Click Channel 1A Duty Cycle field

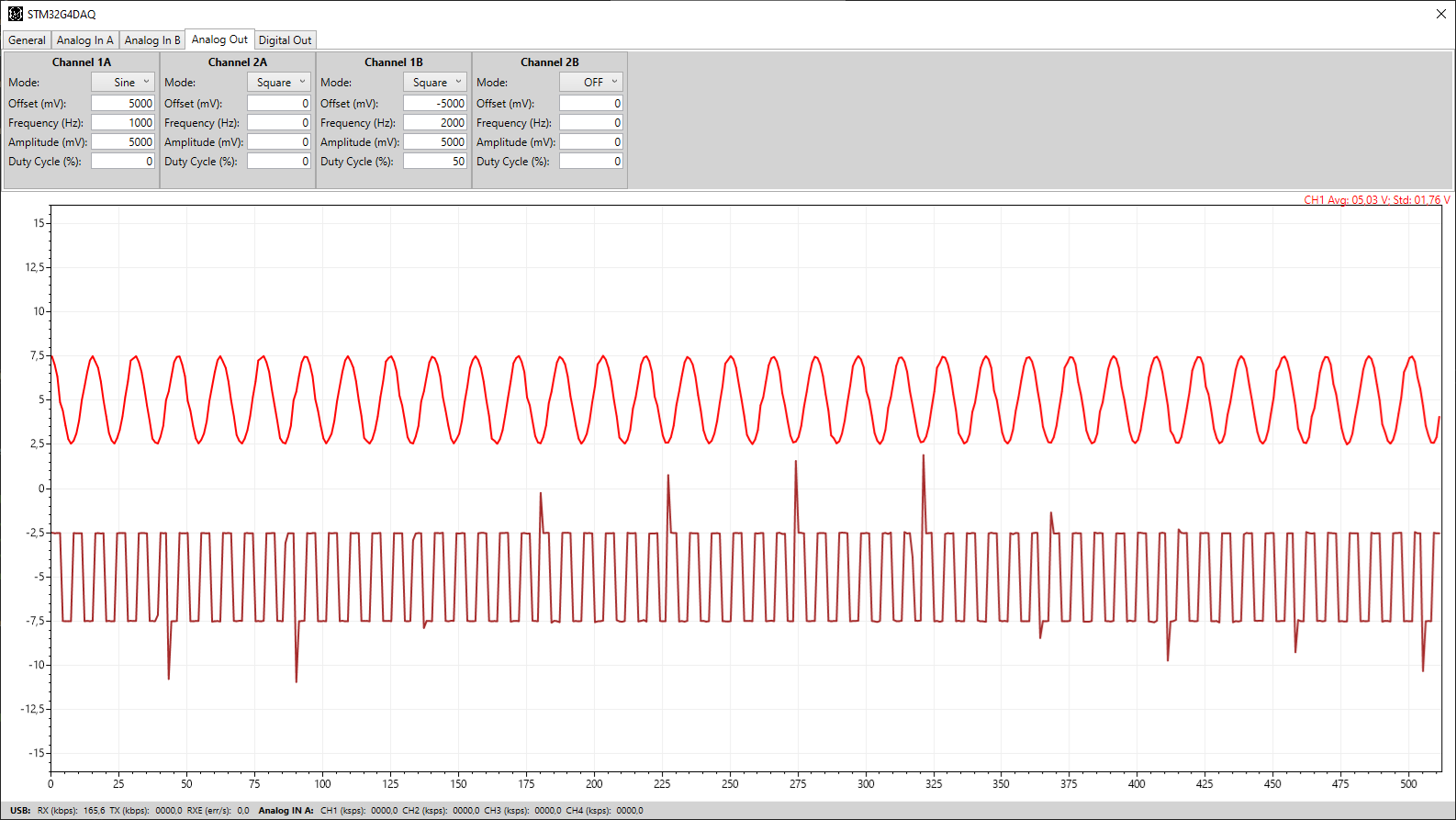[x=123, y=162]
